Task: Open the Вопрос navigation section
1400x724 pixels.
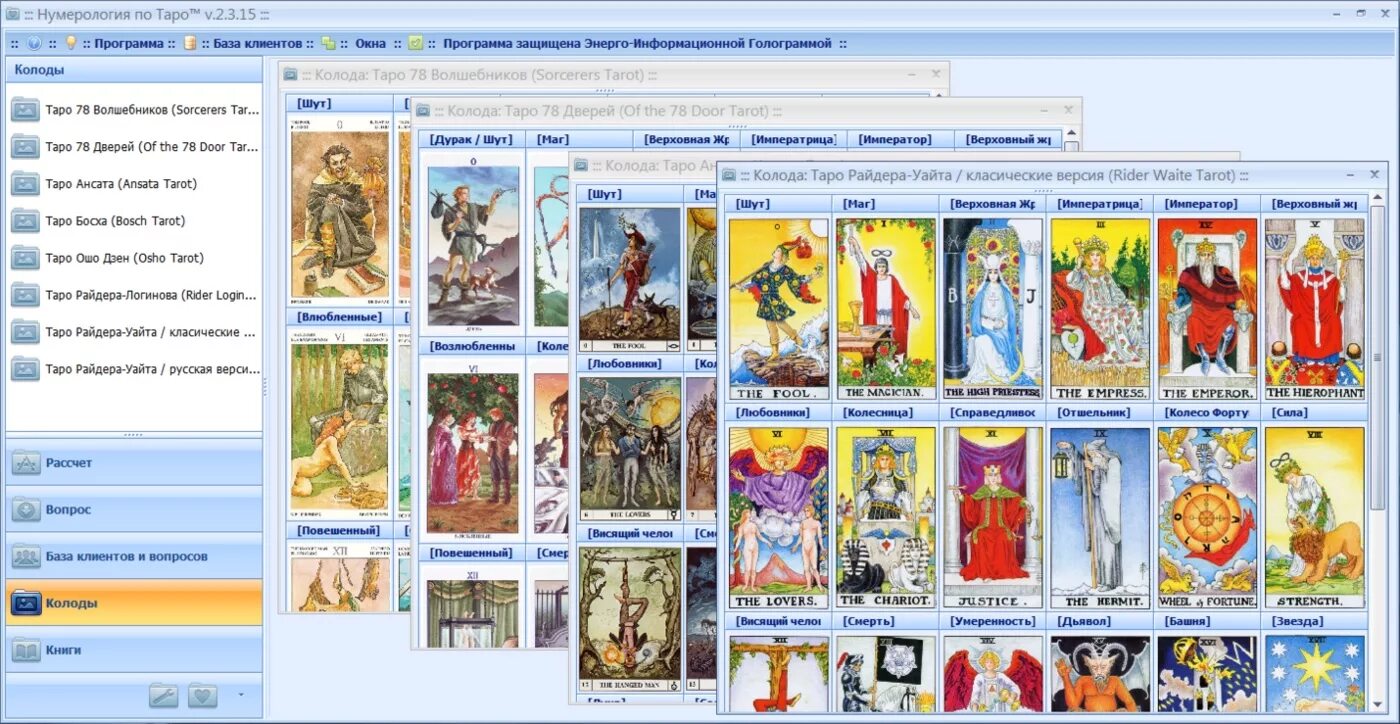Action: [x=134, y=509]
